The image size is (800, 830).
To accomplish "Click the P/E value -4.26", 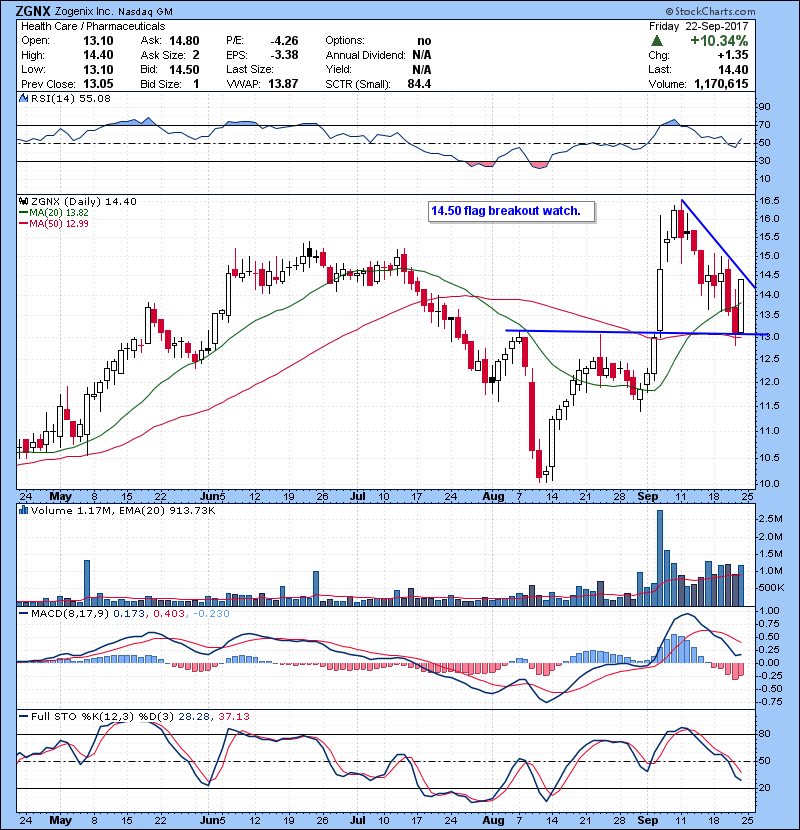I will pos(284,41).
